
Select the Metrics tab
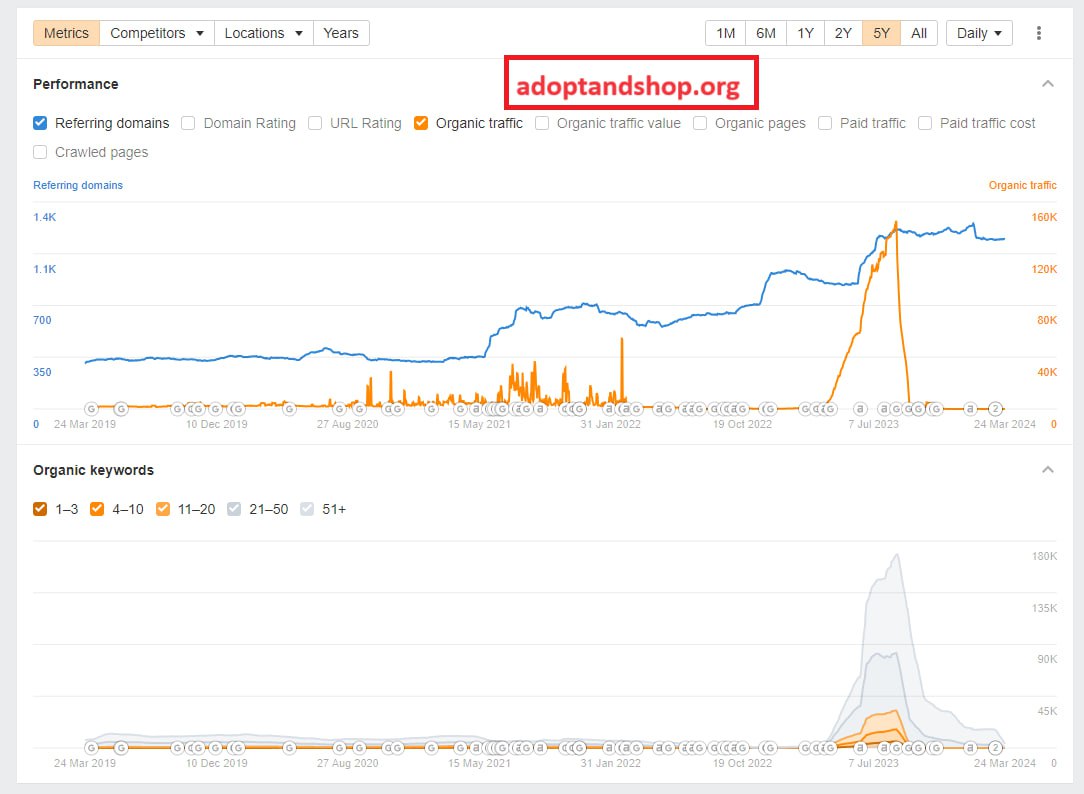point(66,33)
